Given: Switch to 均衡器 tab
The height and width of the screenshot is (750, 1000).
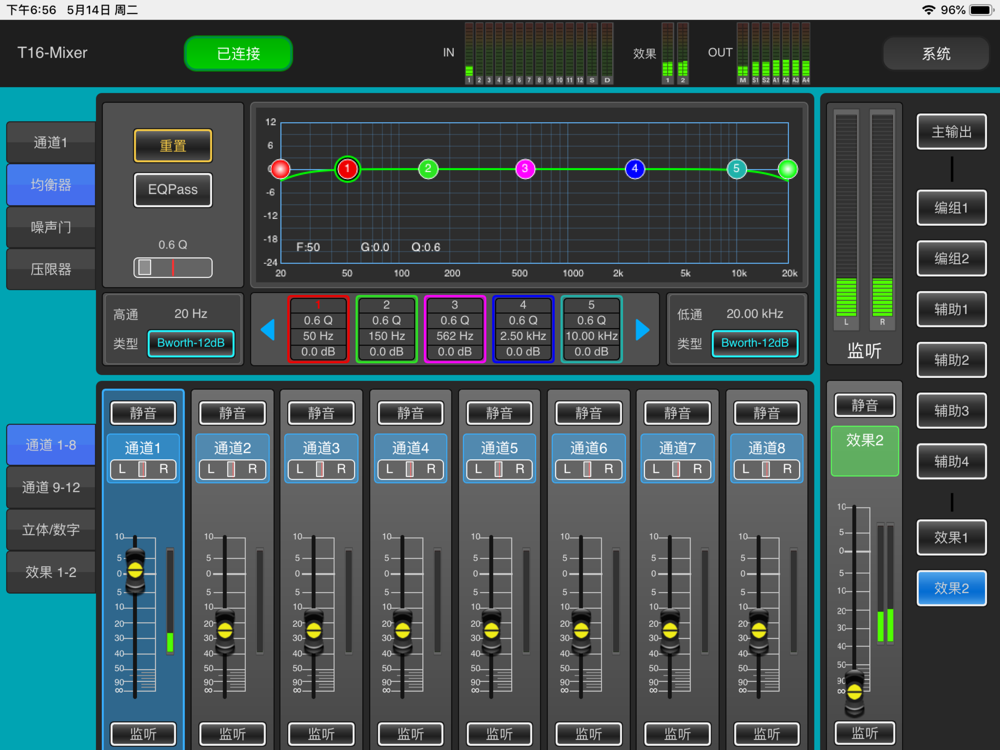Looking at the screenshot, I should [51, 185].
